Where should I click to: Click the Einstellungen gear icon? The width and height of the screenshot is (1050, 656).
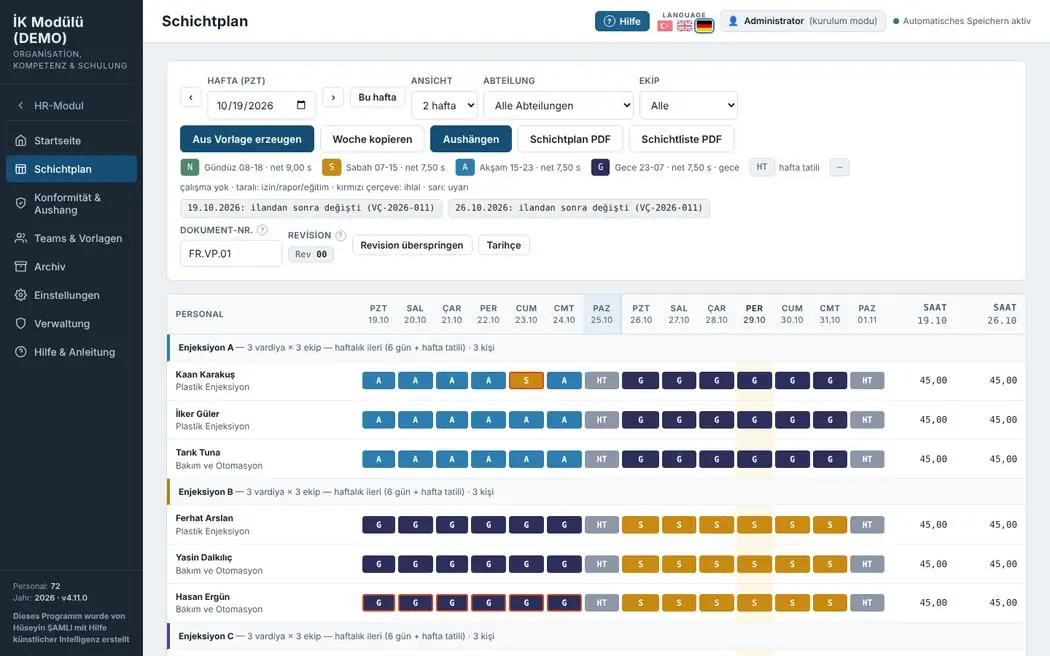pyautogui.click(x=21, y=295)
